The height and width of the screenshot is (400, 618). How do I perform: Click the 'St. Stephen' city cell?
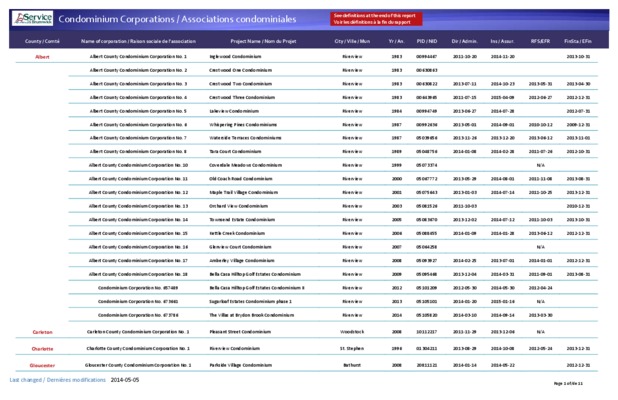pyautogui.click(x=352, y=348)
